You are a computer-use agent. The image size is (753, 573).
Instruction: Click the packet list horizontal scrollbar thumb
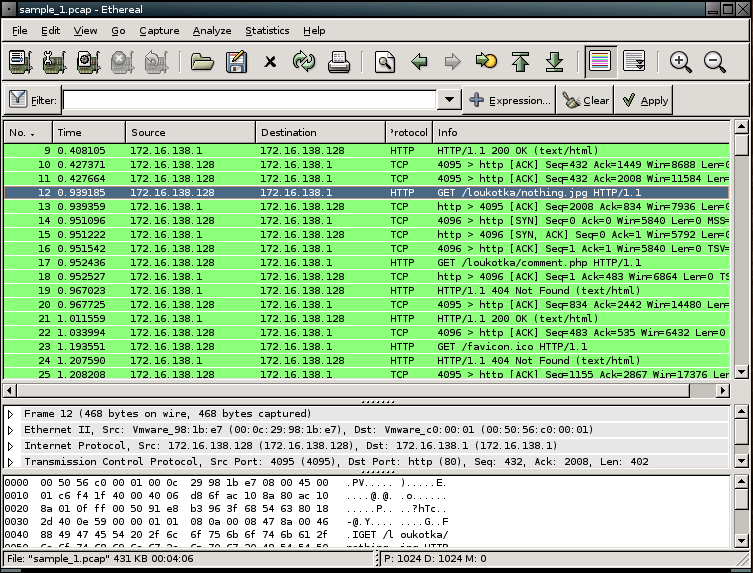click(353, 390)
